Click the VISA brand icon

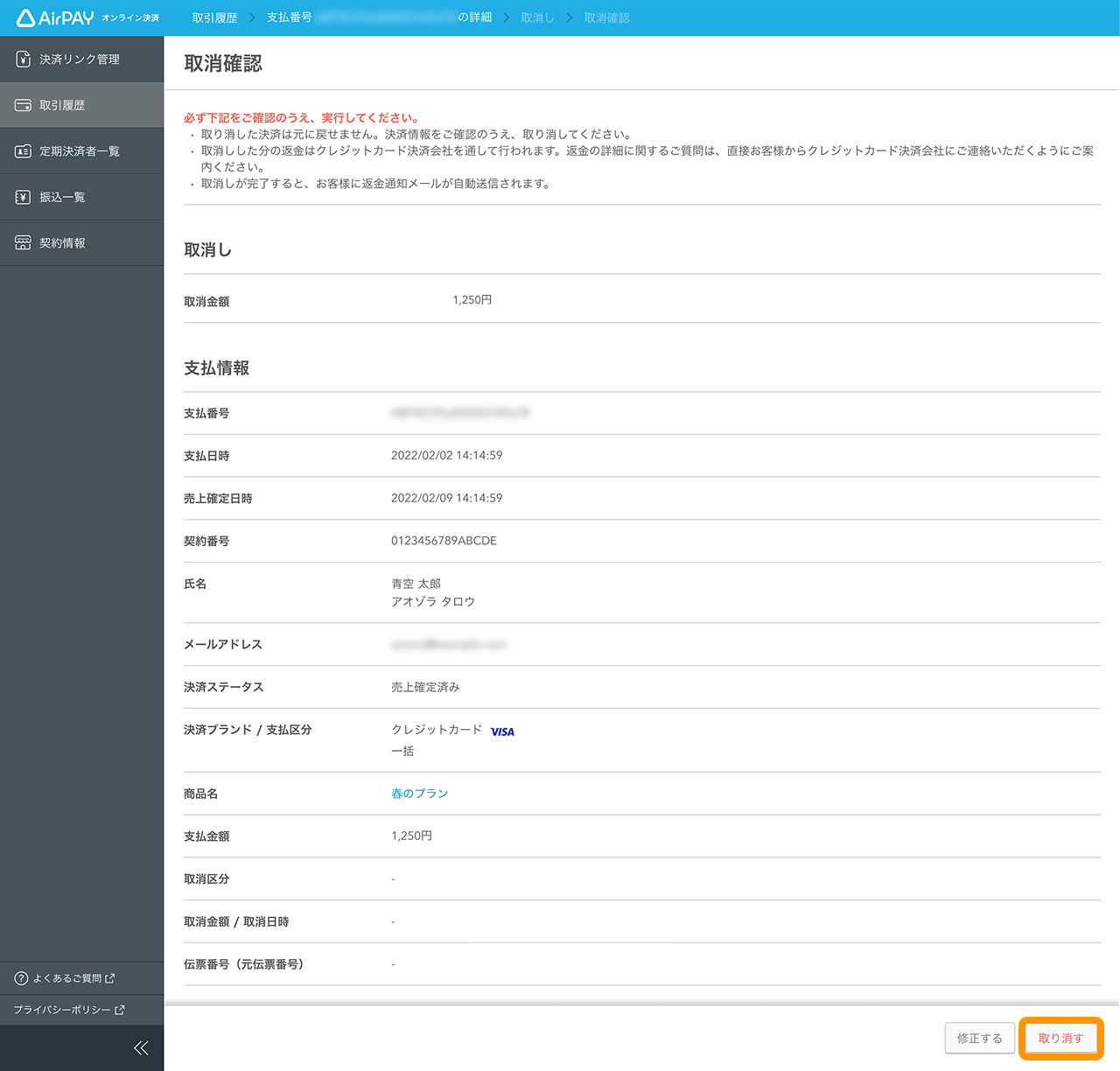pyautogui.click(x=502, y=731)
